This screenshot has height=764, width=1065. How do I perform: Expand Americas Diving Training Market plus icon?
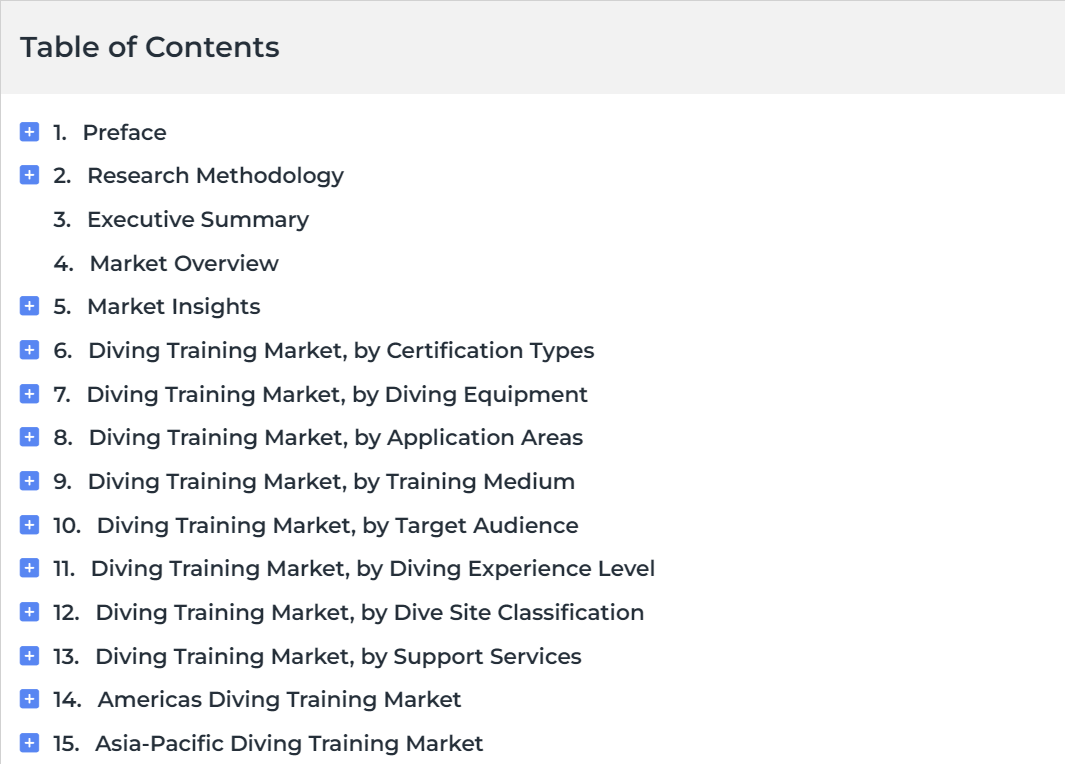pos(29,699)
